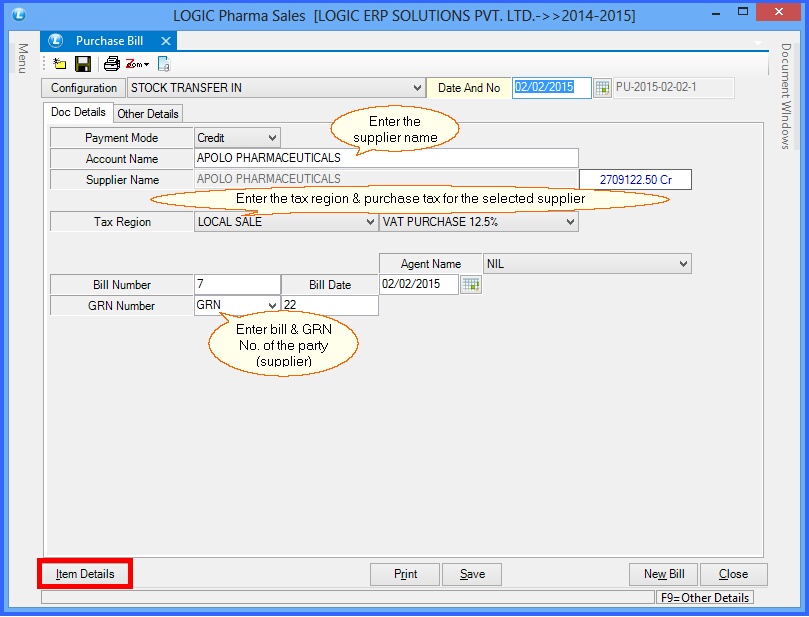The width and height of the screenshot is (809, 617).
Task: Open the Bill Date calendar picker
Action: pyautogui.click(x=470, y=285)
